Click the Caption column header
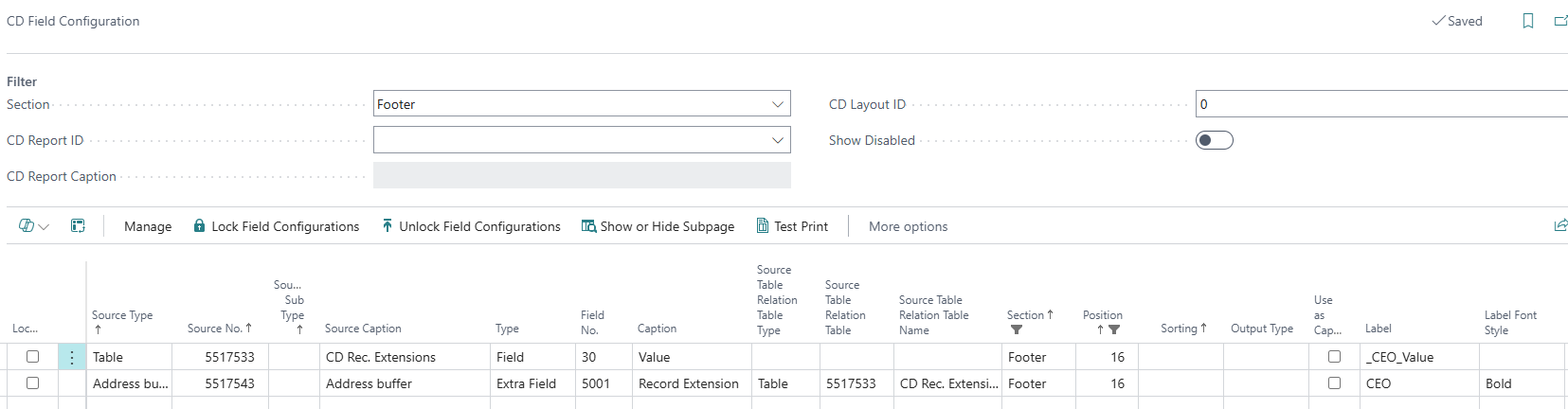Image resolution: width=1568 pixels, height=409 pixels. coord(657,329)
